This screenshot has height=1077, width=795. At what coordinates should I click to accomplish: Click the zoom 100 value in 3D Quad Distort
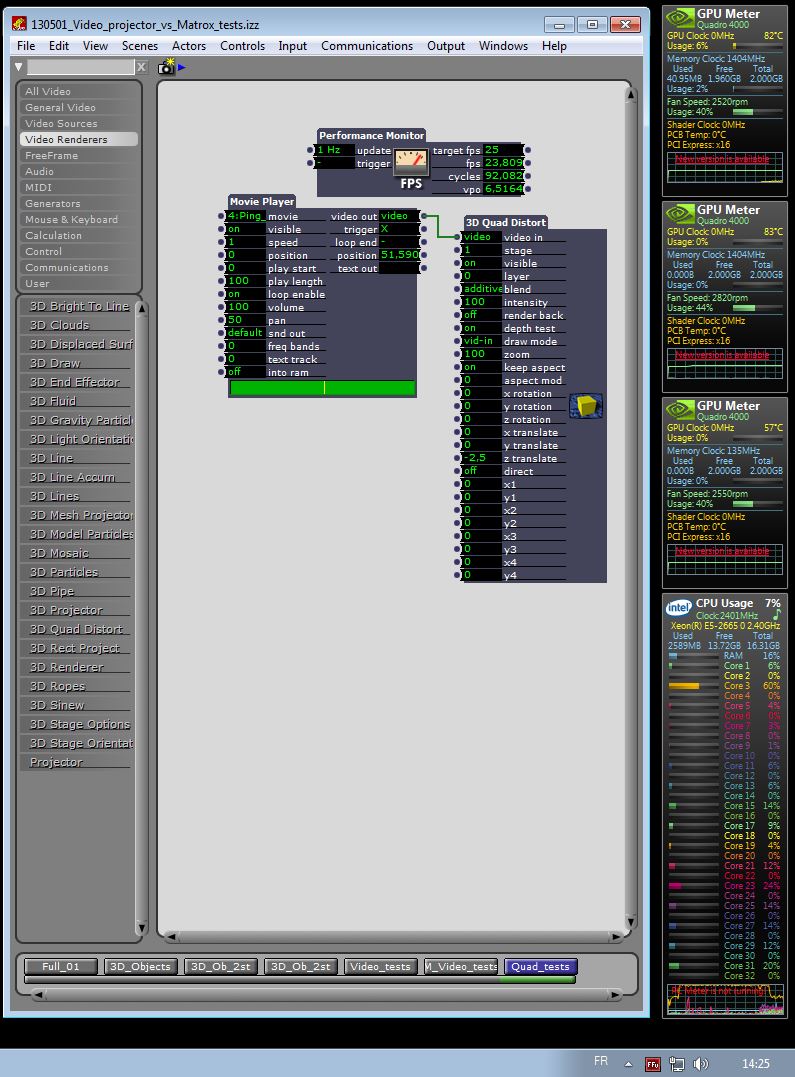(x=482, y=354)
